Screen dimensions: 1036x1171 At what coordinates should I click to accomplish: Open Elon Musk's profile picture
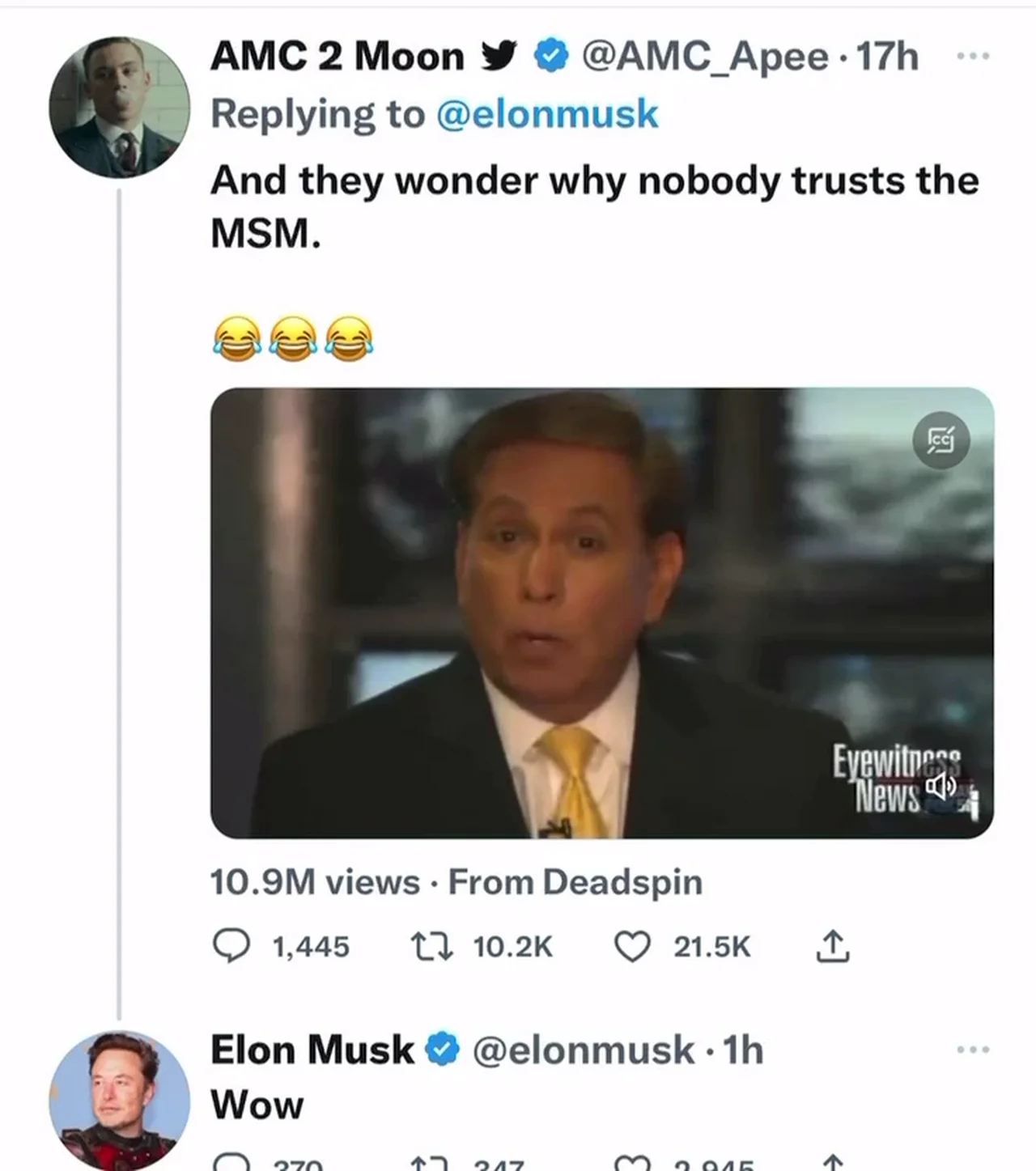pyautogui.click(x=119, y=1100)
